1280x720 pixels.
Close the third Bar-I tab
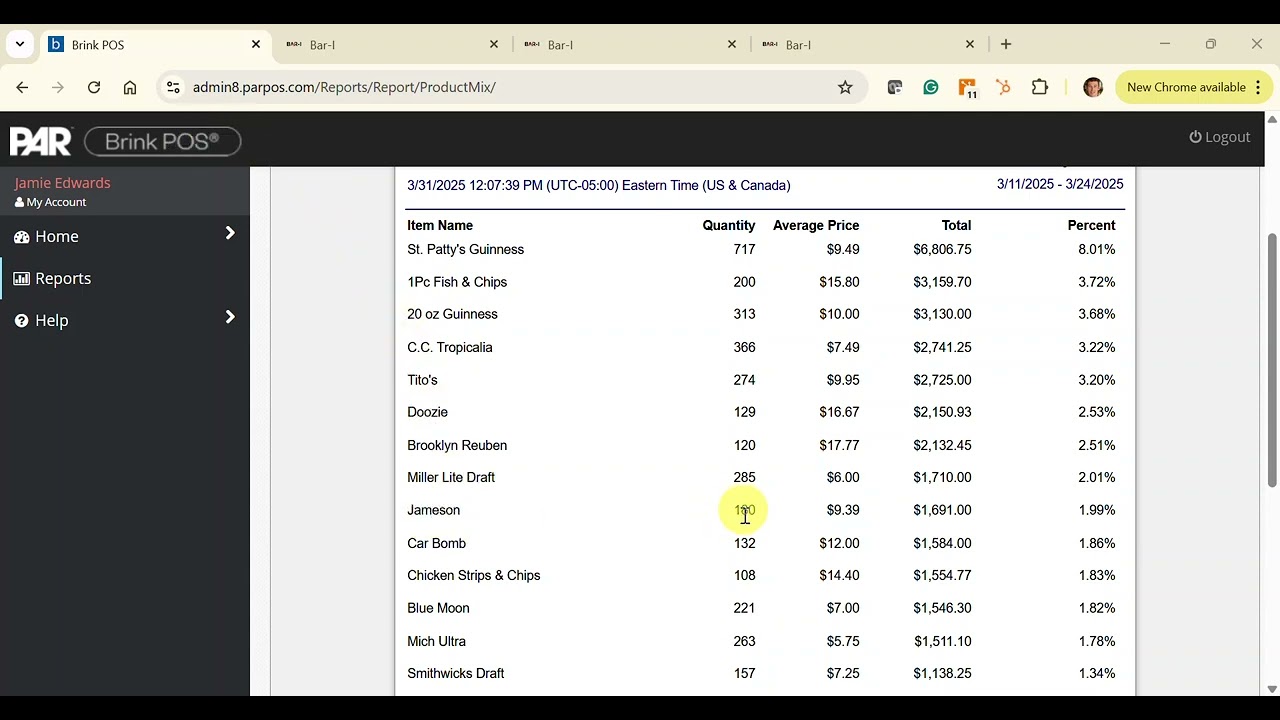pos(970,45)
